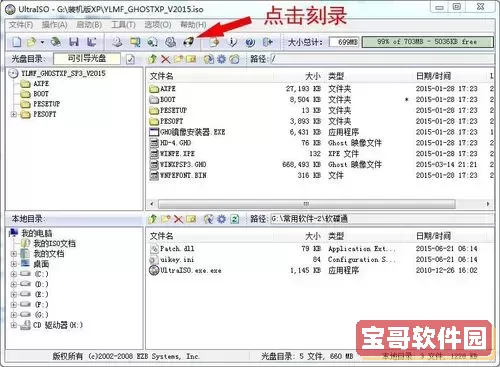Click the Mount to virtual drive icon

[x=170, y=42]
